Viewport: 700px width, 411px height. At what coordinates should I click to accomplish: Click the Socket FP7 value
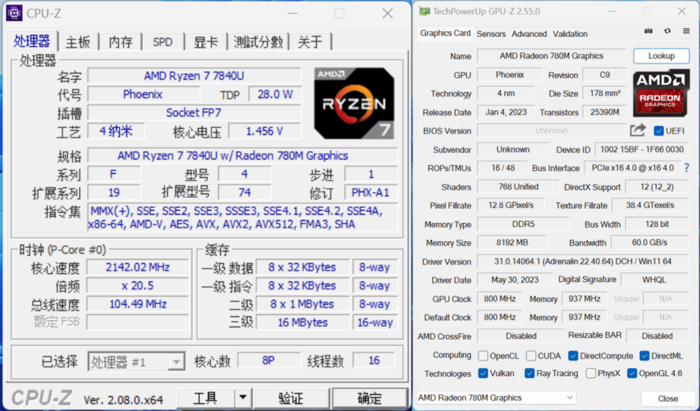pos(194,112)
